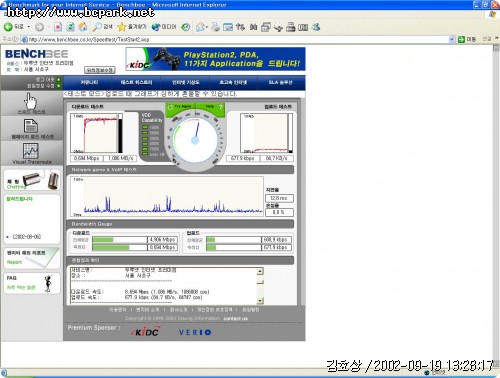The height and width of the screenshot is (378, 500).
Task: Open the Search magnifier toolbar icon
Action: coord(97,27)
